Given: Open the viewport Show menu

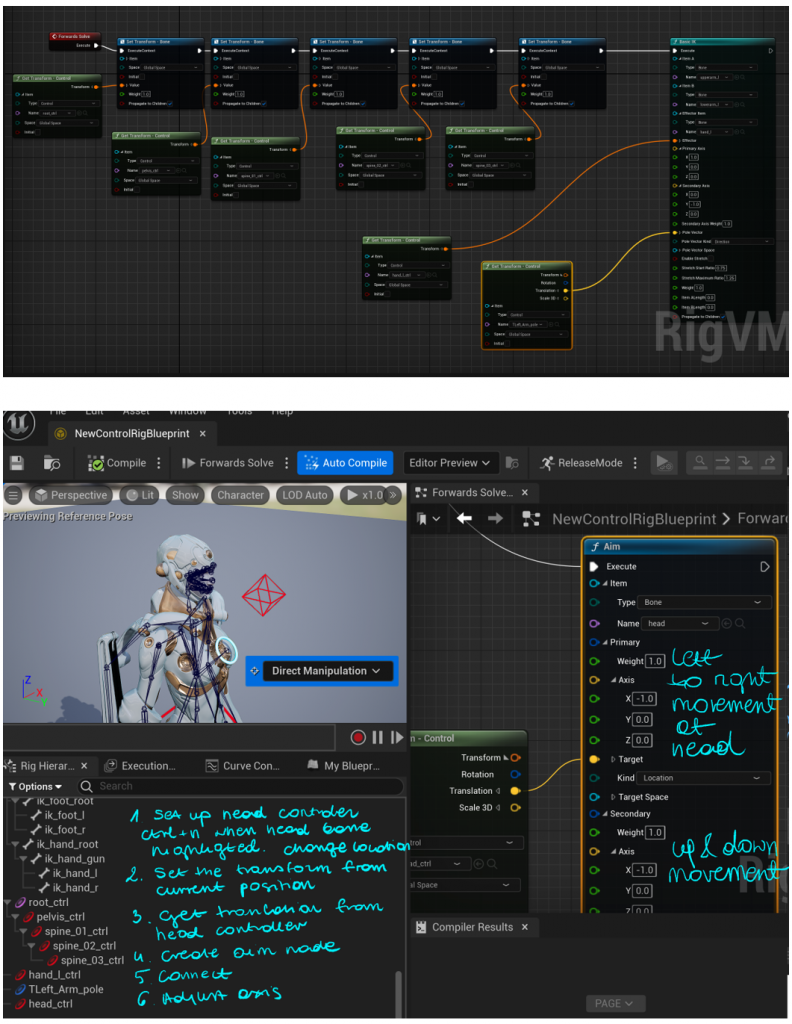Looking at the screenshot, I should (x=185, y=495).
